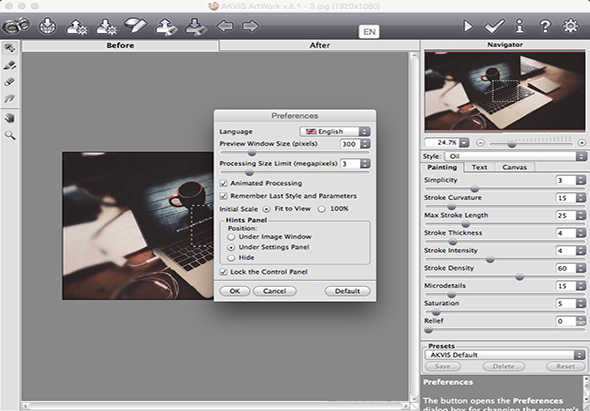Click the Undo left arrow
Image resolution: width=590 pixels, height=411 pixels.
(225, 26)
